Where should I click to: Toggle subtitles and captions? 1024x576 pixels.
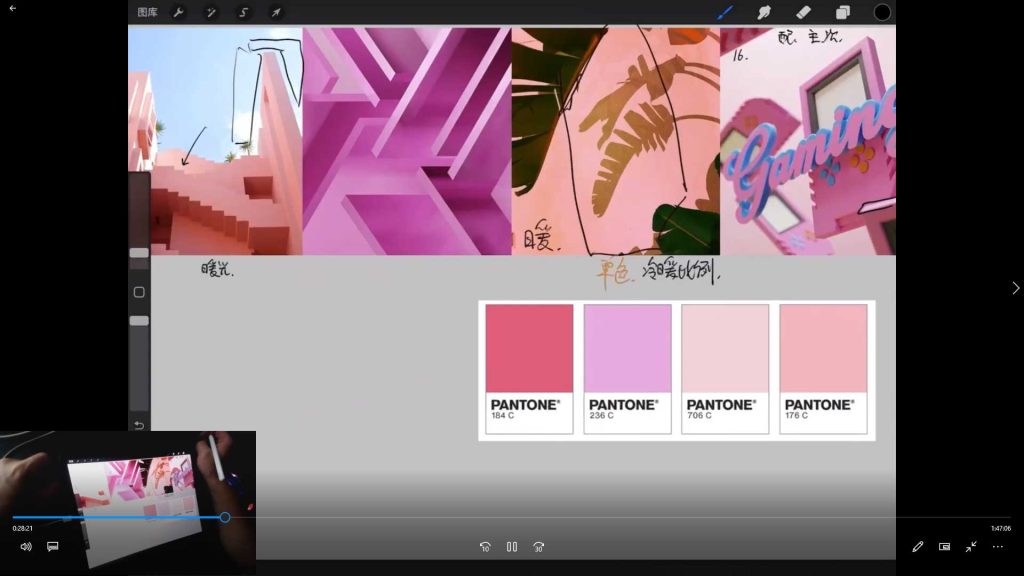[x=53, y=547]
